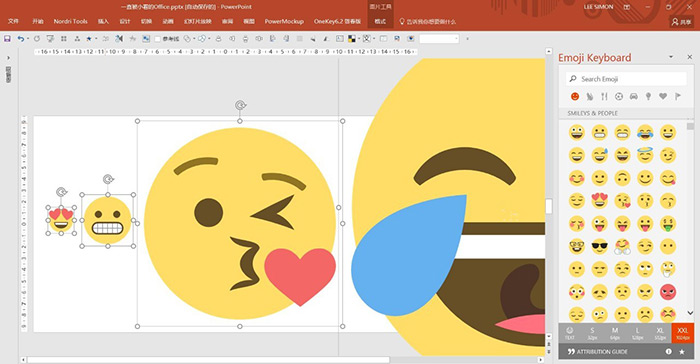The image size is (700, 364).
Task: Click the info icon in emoji footer
Action: [668, 351]
